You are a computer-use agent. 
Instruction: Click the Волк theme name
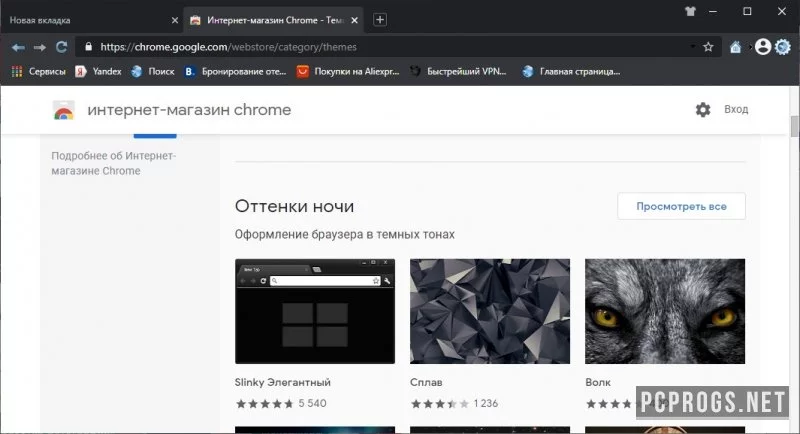[x=598, y=382]
